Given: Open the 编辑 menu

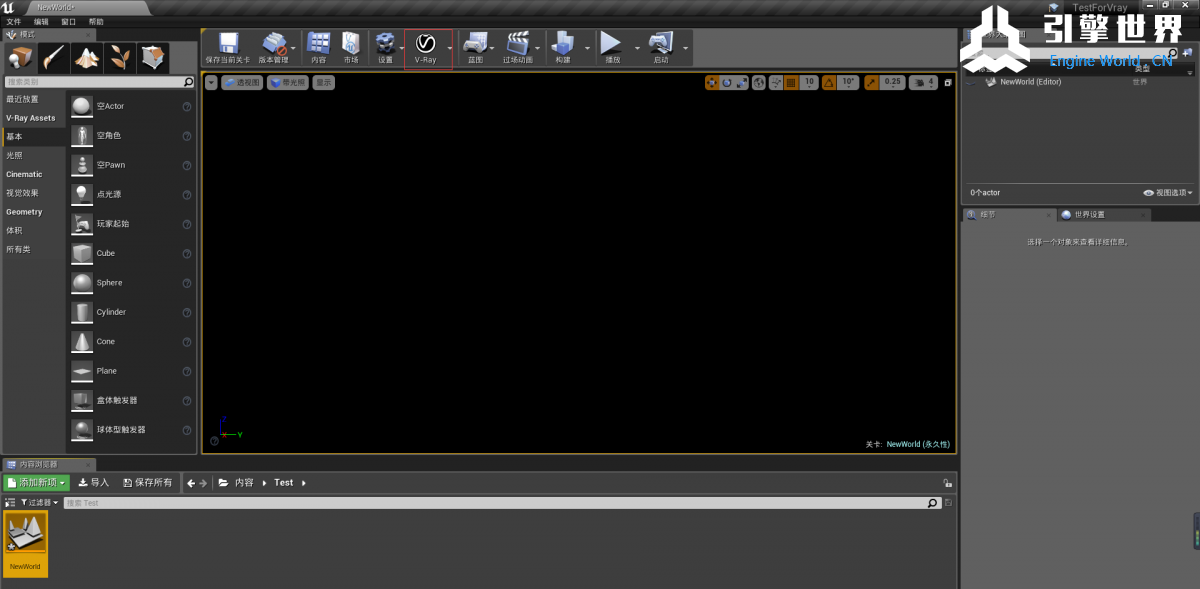Looking at the screenshot, I should [41, 21].
